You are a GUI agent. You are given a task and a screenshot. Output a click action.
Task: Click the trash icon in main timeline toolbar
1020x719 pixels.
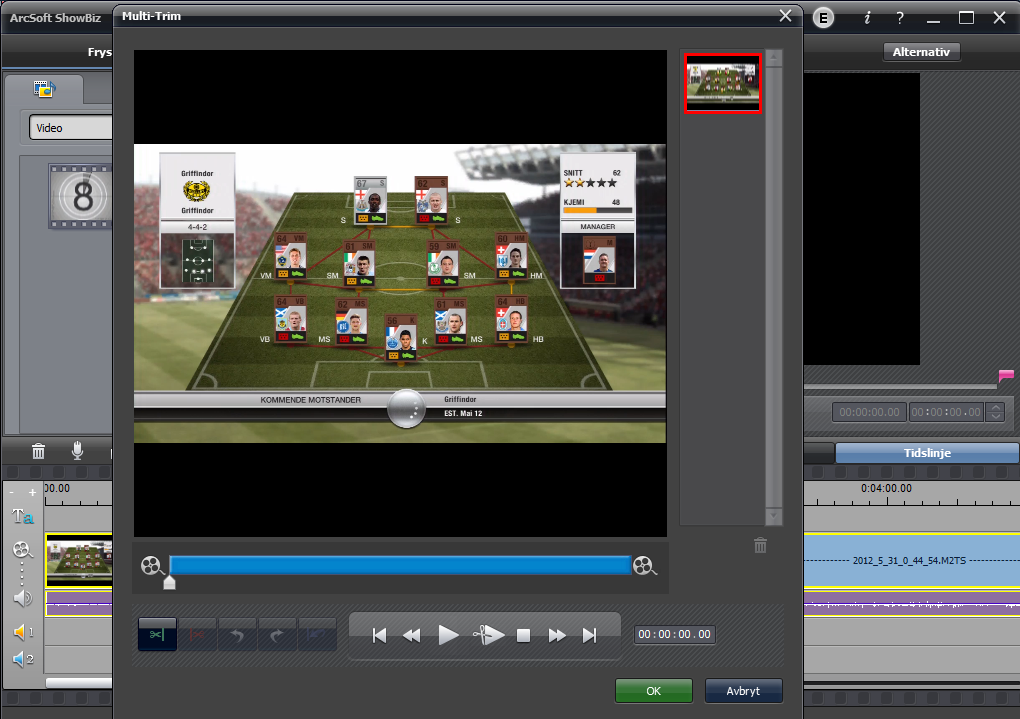pyautogui.click(x=38, y=451)
